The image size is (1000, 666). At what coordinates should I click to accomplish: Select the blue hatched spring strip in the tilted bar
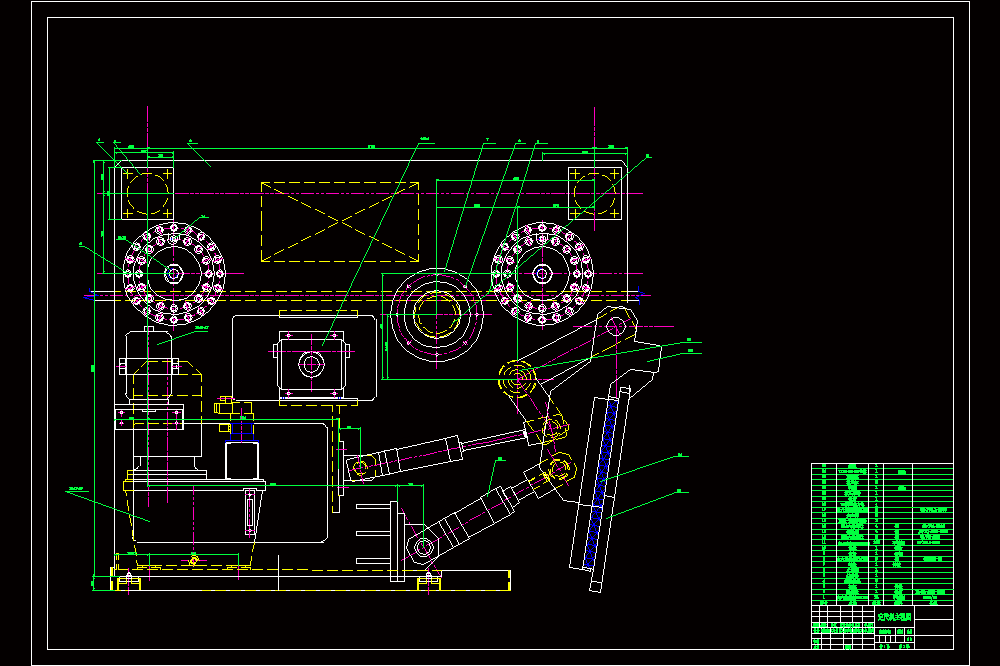tap(601, 483)
